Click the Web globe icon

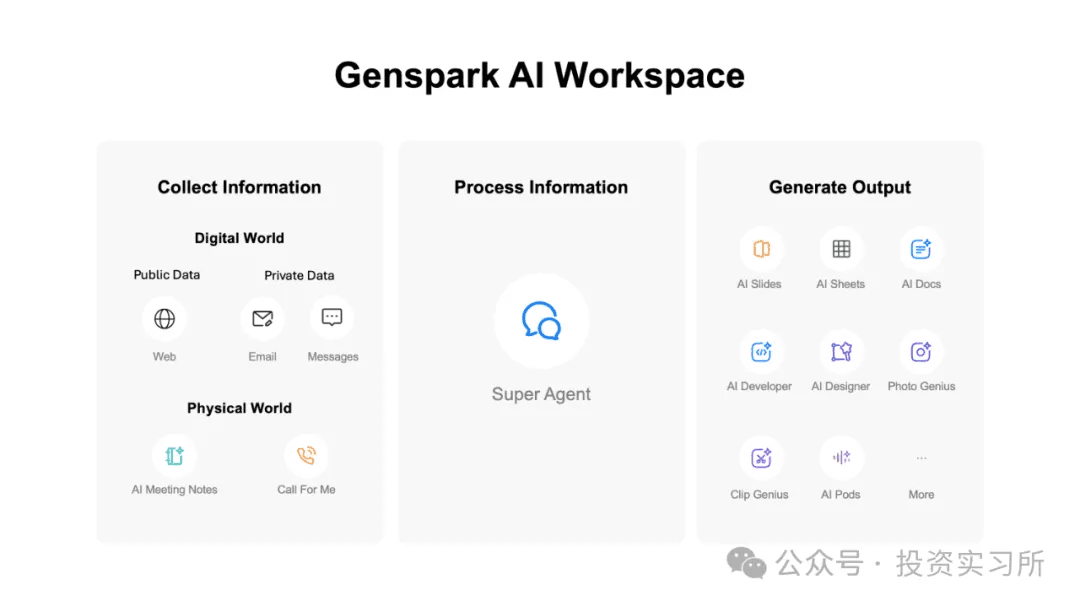coord(165,319)
